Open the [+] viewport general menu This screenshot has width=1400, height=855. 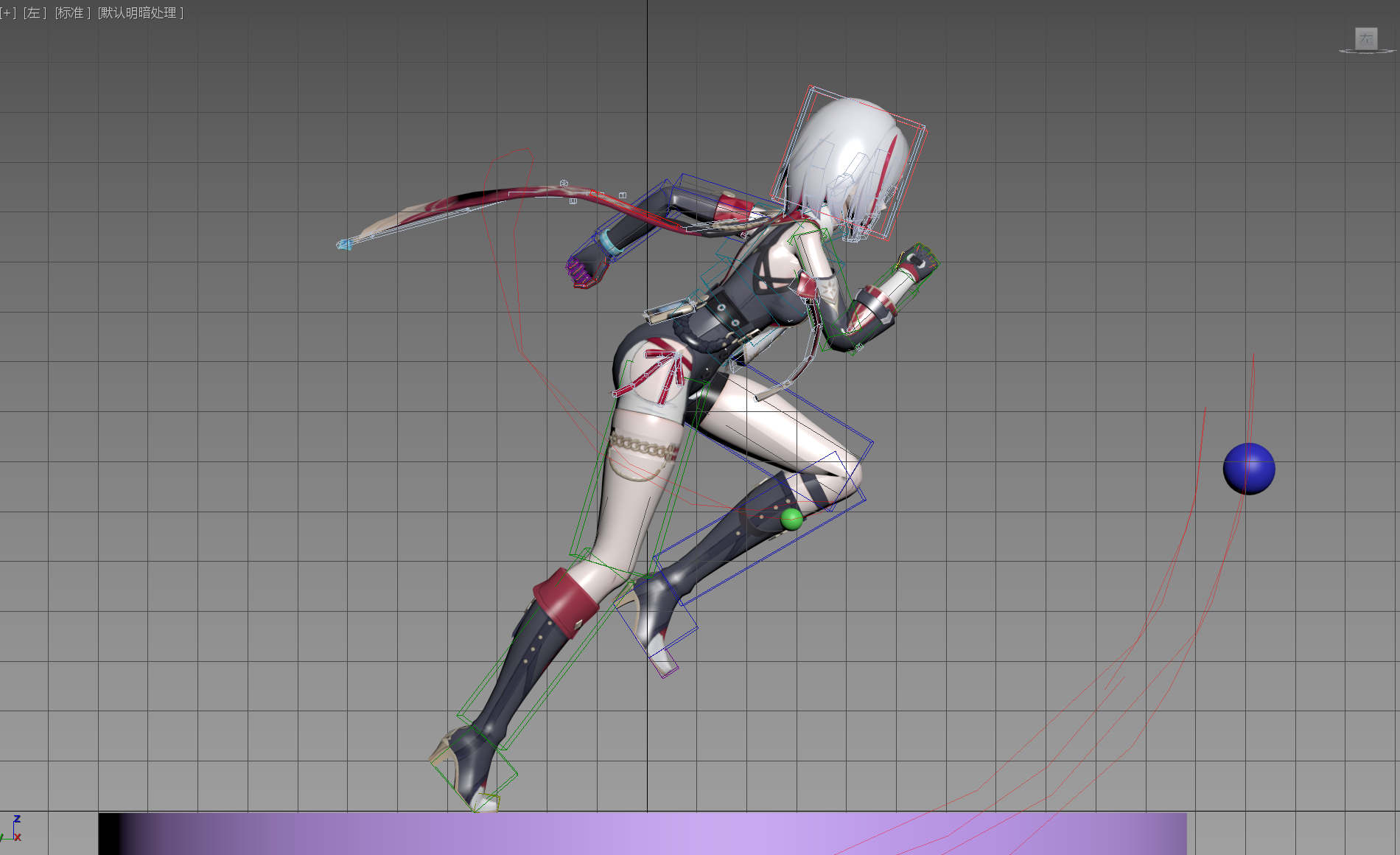point(8,13)
